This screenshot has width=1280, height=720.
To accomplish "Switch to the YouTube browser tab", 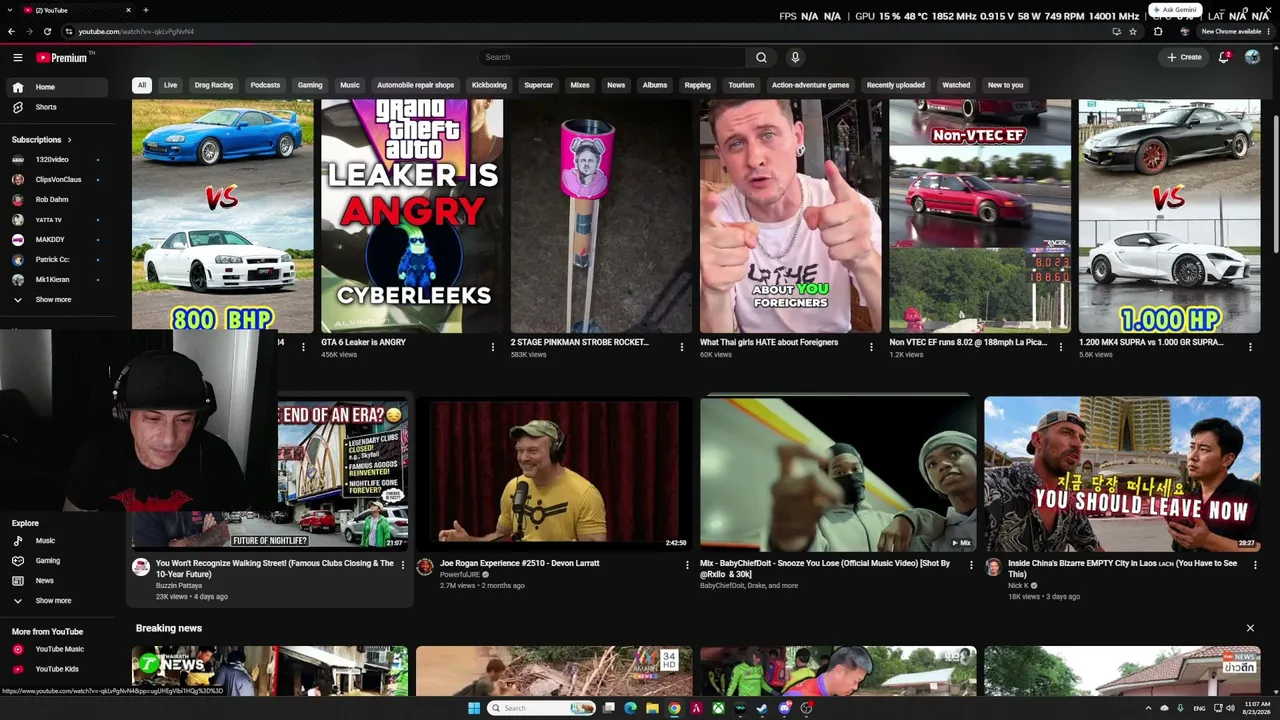I will pyautogui.click(x=75, y=10).
